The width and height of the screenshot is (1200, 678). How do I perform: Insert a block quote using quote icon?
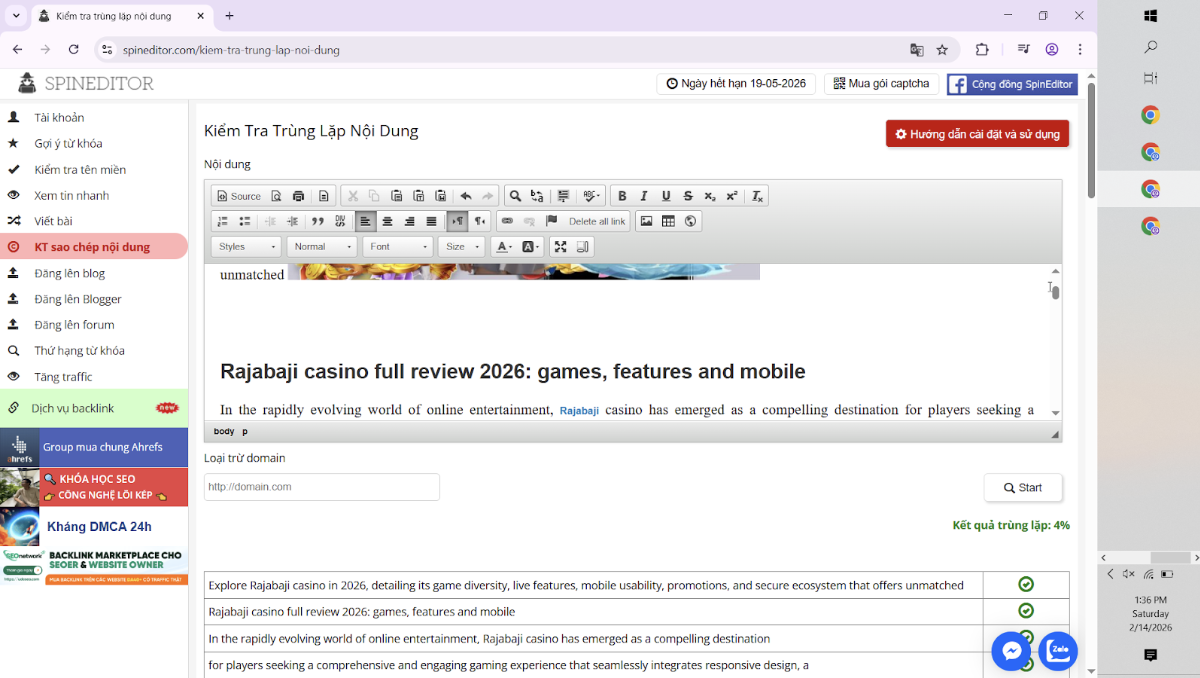[x=318, y=221]
